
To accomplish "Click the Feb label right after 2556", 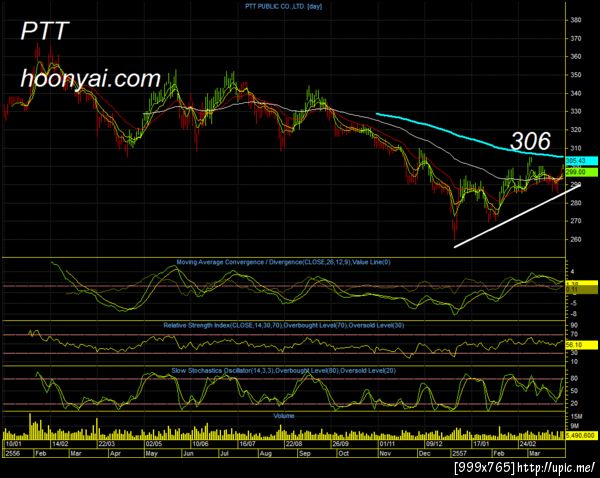I will [41, 454].
